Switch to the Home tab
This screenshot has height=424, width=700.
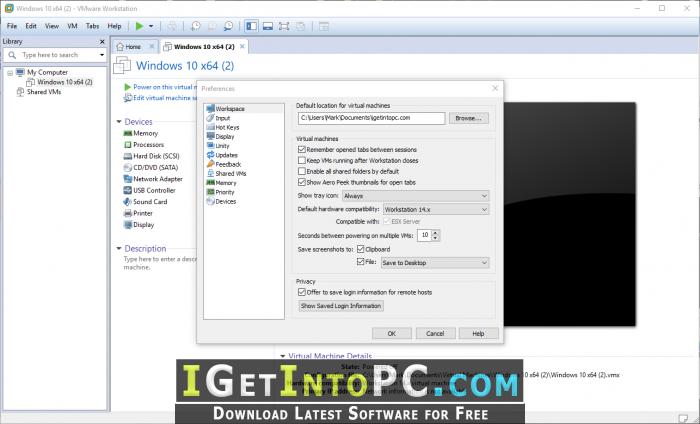[133, 46]
